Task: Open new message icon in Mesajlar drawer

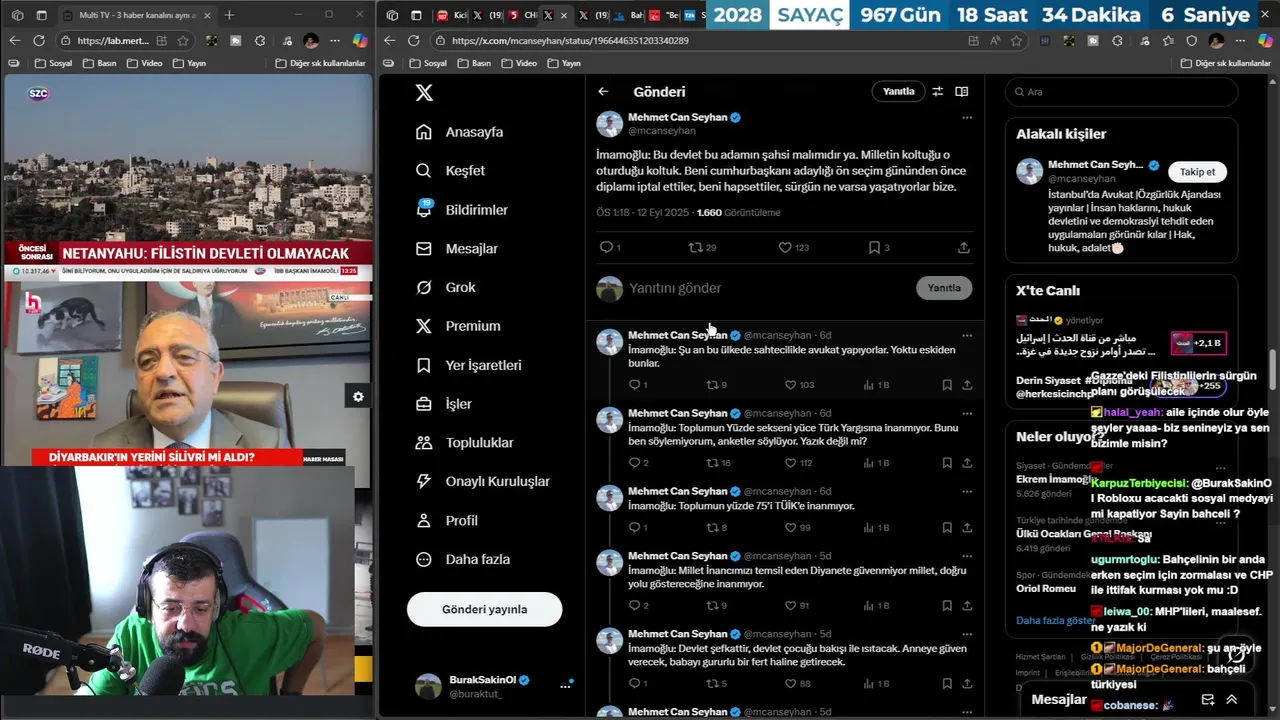Action: tap(1208, 700)
